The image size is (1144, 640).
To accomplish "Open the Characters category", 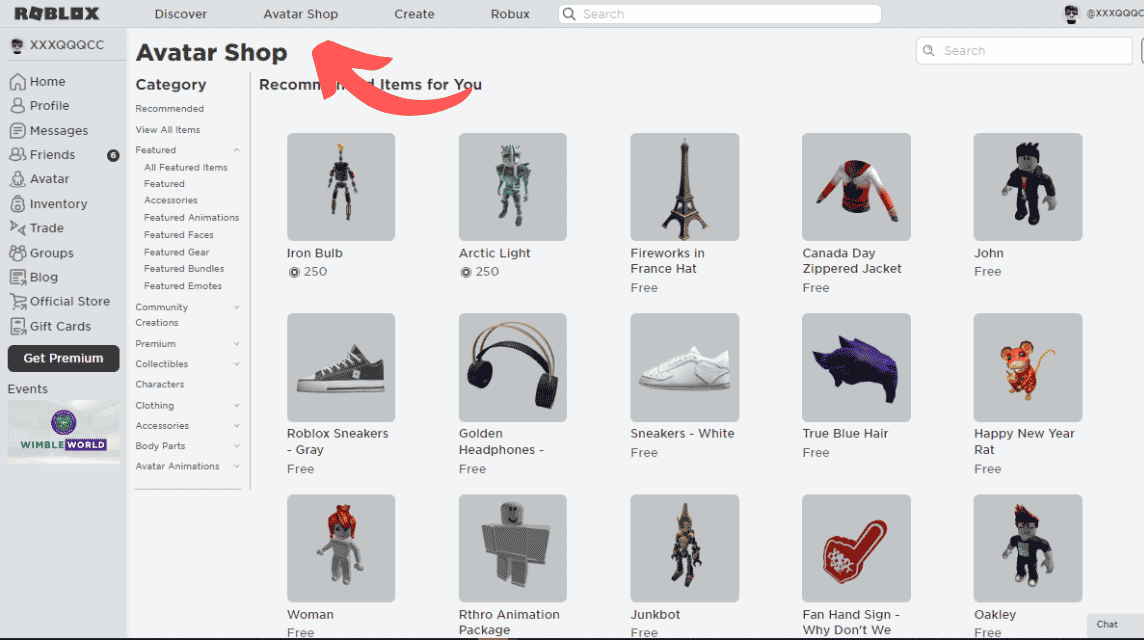I will coord(159,385).
